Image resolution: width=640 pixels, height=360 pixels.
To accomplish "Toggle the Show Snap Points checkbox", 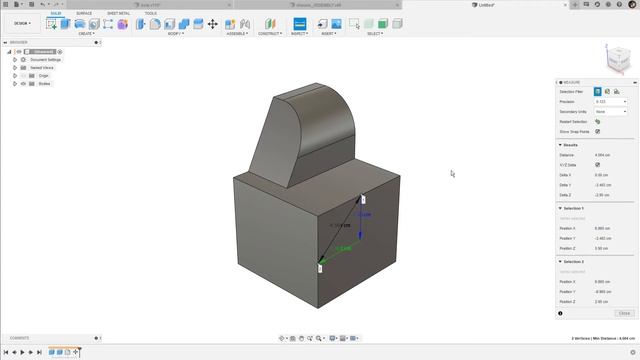I will point(598,131).
